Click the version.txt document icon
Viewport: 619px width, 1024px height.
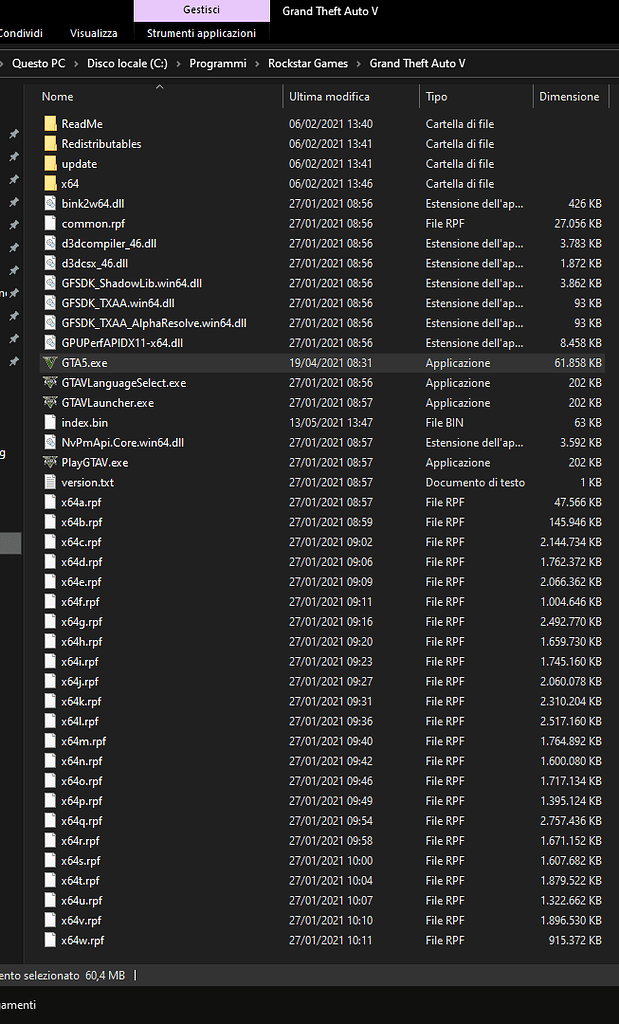pyautogui.click(x=50, y=482)
